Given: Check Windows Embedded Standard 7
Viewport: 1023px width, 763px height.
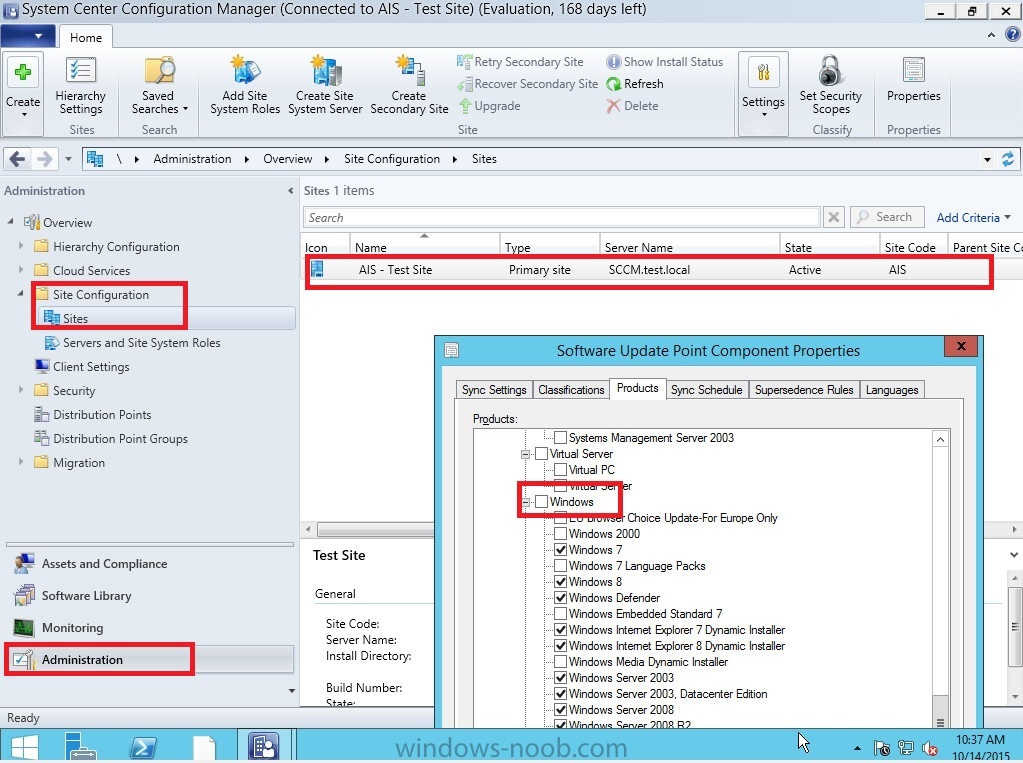Looking at the screenshot, I should 560,614.
